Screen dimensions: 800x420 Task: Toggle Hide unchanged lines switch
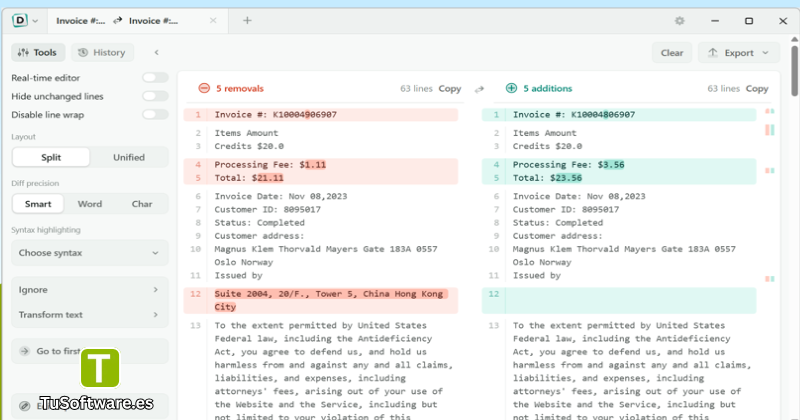click(155, 96)
